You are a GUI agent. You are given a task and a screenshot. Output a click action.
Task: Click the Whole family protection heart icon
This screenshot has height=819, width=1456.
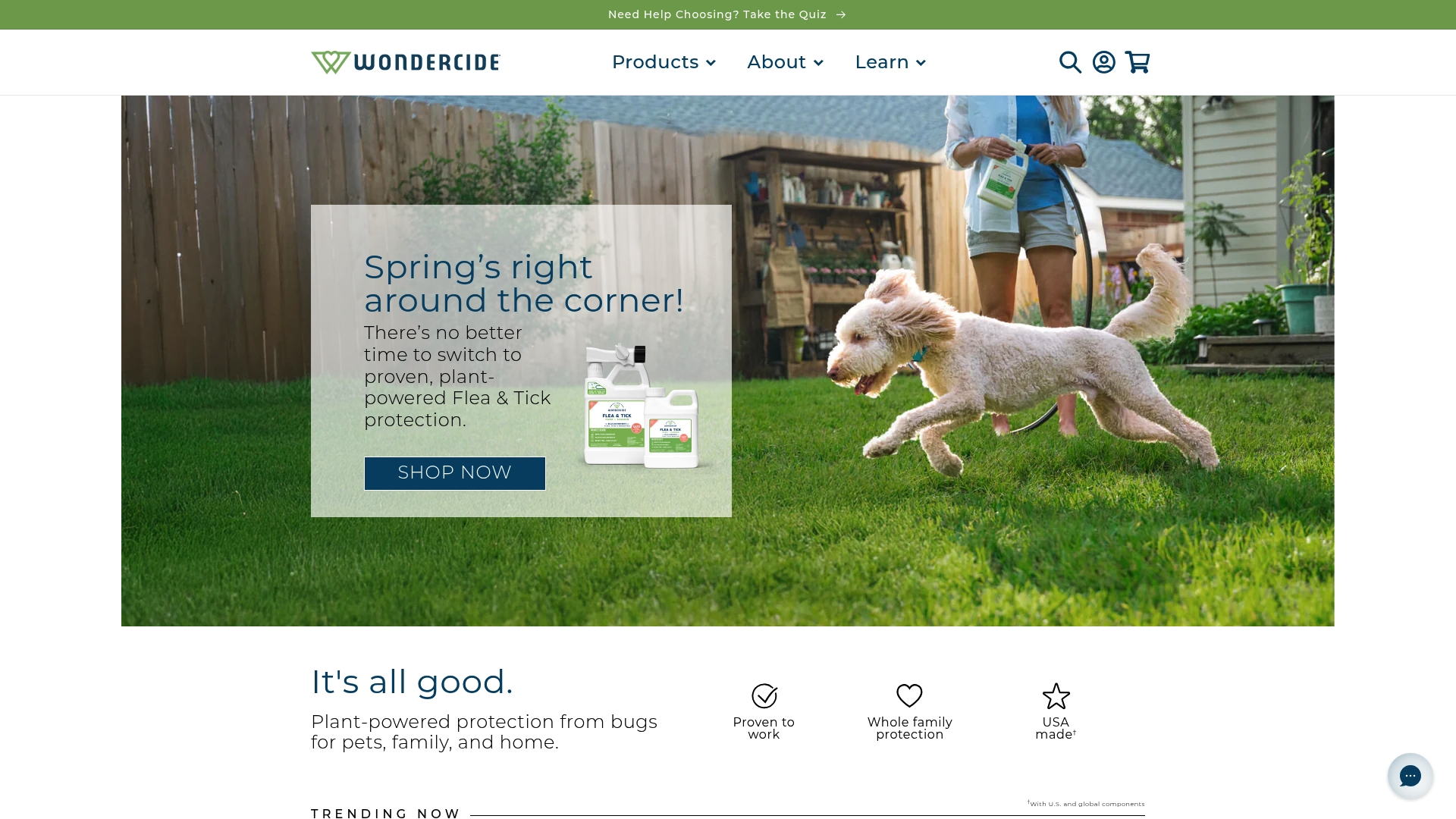click(909, 695)
